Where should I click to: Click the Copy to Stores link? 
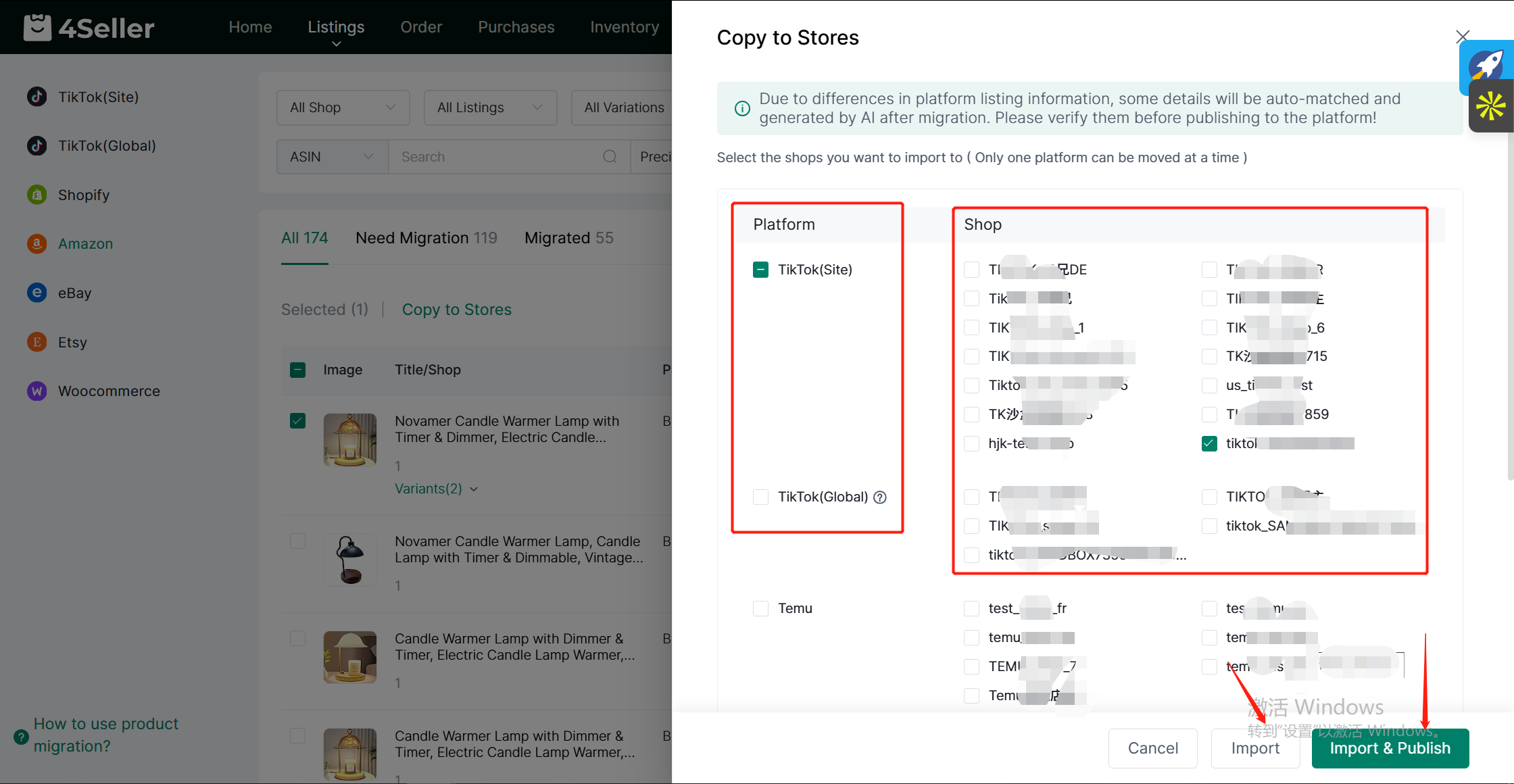[457, 310]
